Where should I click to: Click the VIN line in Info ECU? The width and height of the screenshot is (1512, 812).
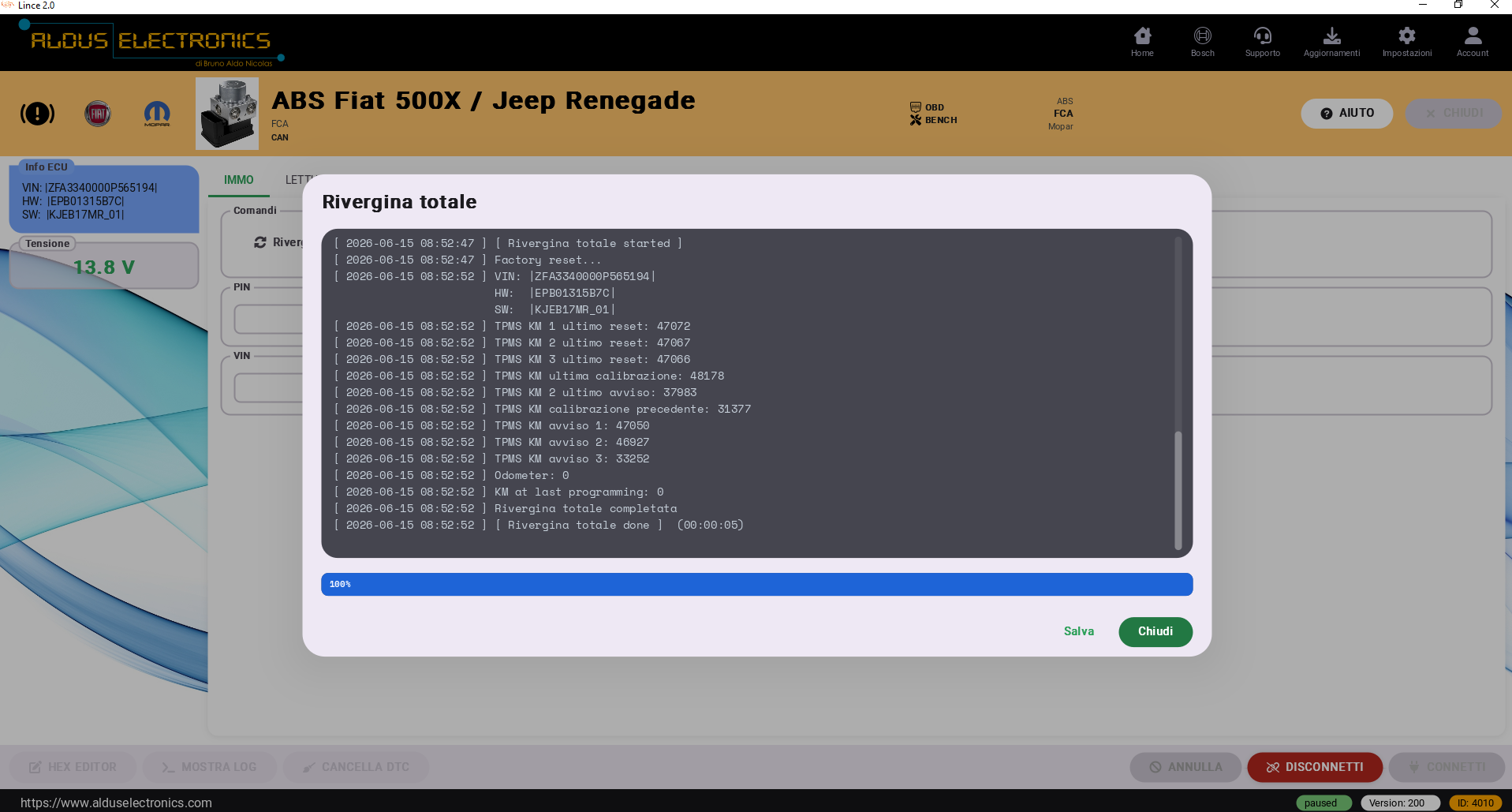pos(90,188)
